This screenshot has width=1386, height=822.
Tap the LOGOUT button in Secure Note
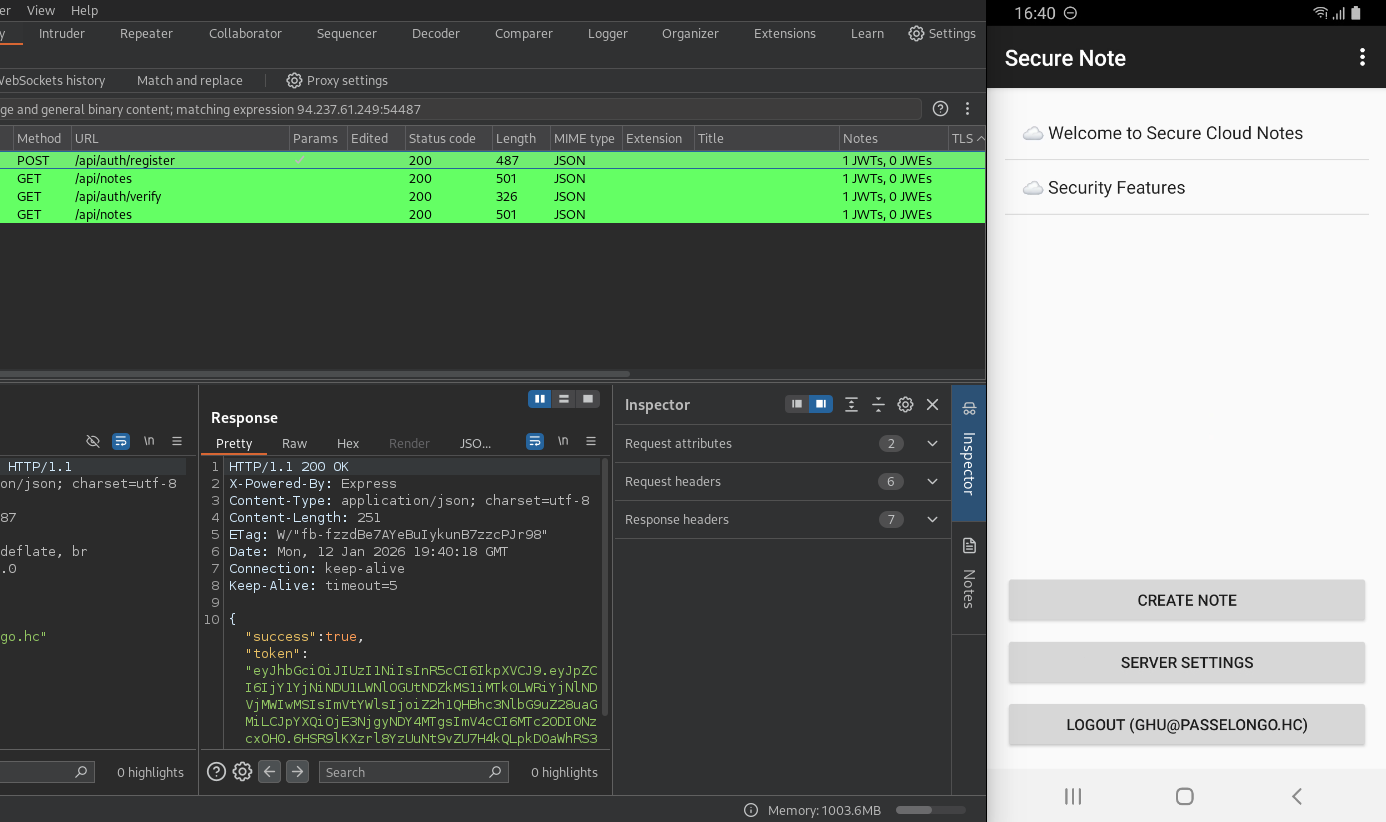pyautogui.click(x=1187, y=724)
